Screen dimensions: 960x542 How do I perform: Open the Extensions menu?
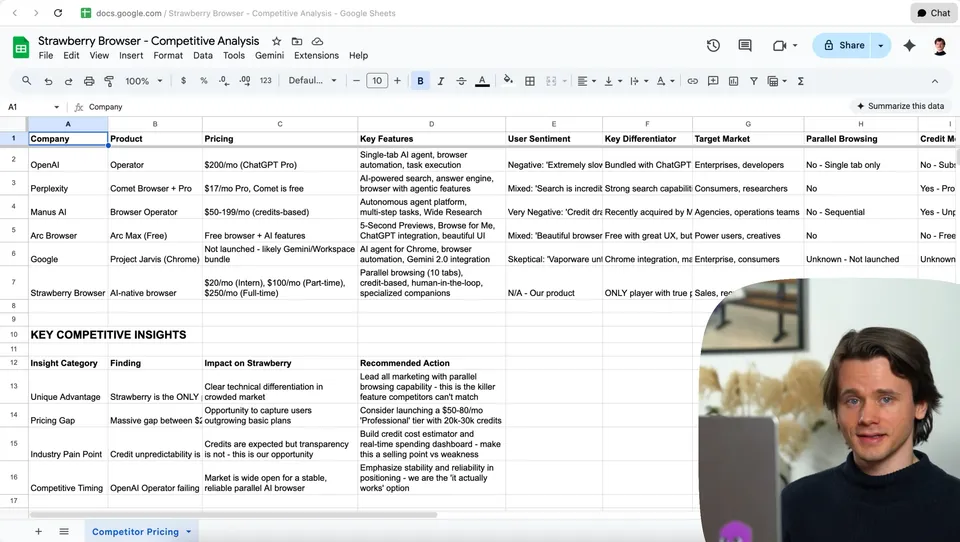click(x=316, y=56)
